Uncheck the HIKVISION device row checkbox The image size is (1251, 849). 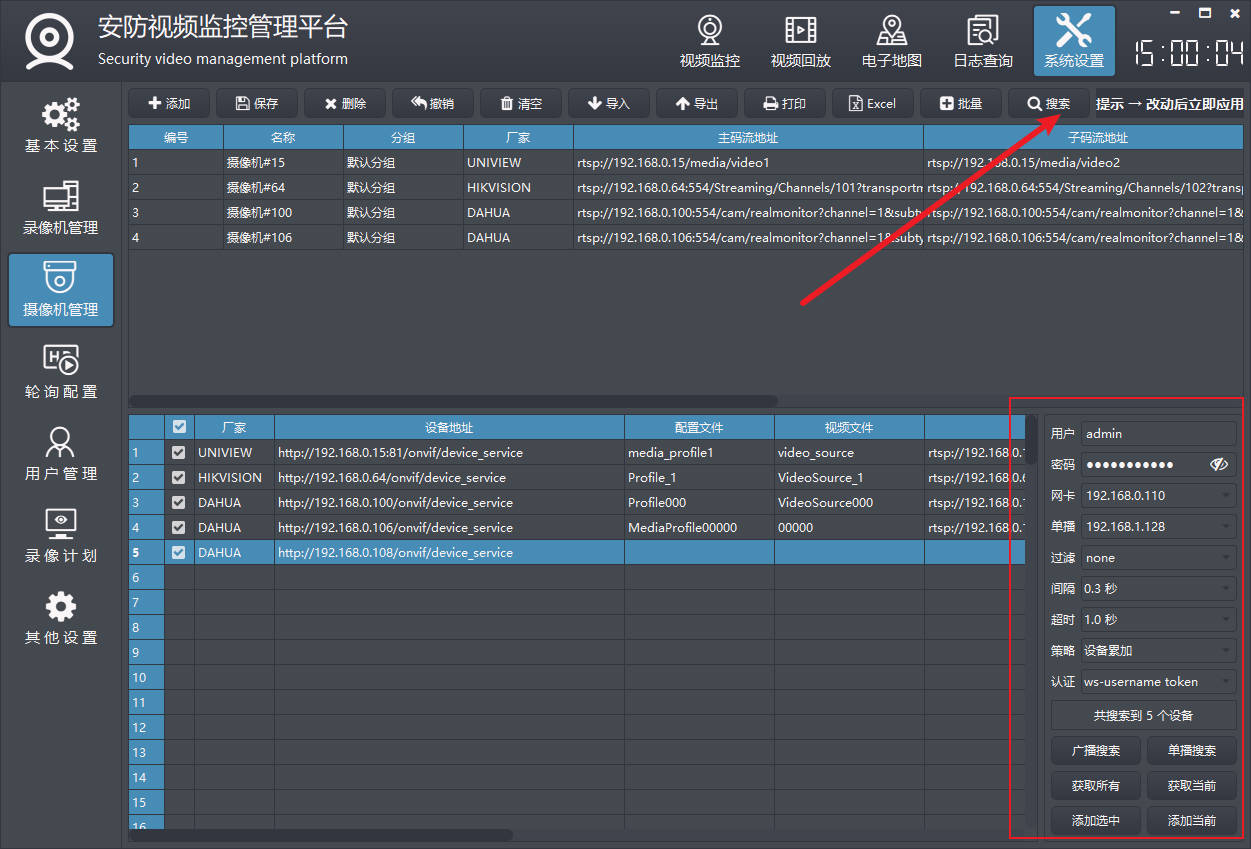[x=179, y=478]
